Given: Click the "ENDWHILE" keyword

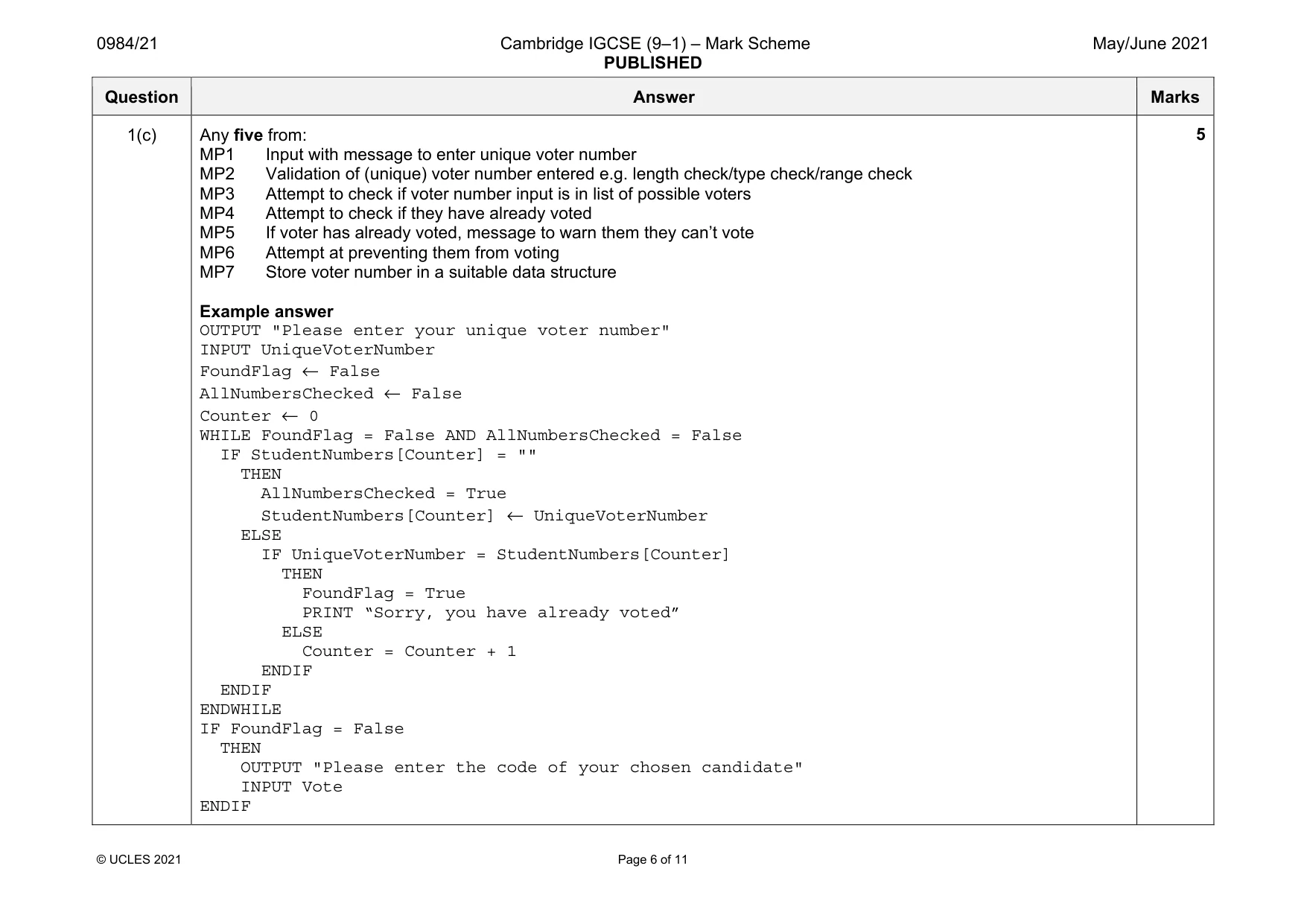Looking at the screenshot, I should point(241,710).
